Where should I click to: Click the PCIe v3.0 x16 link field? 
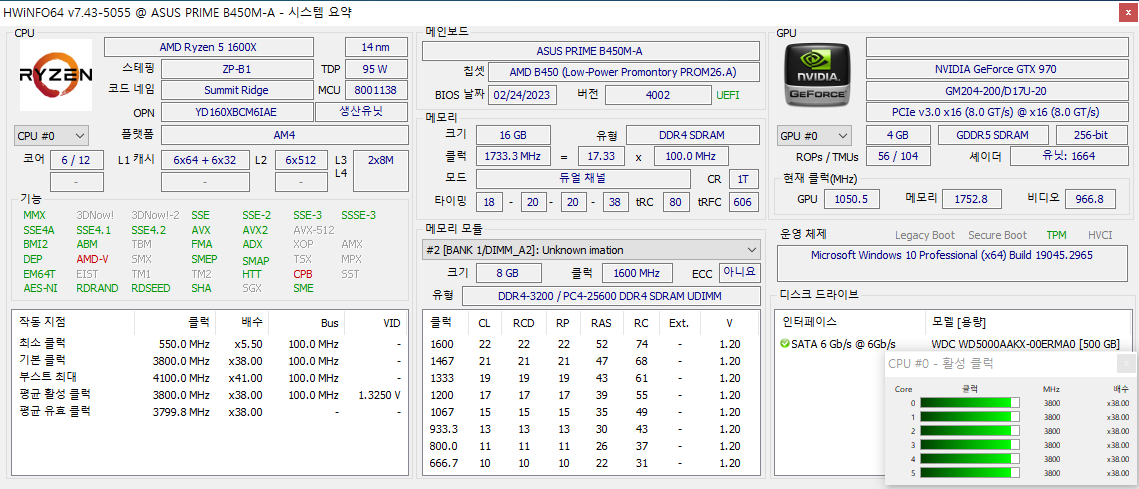[995, 112]
